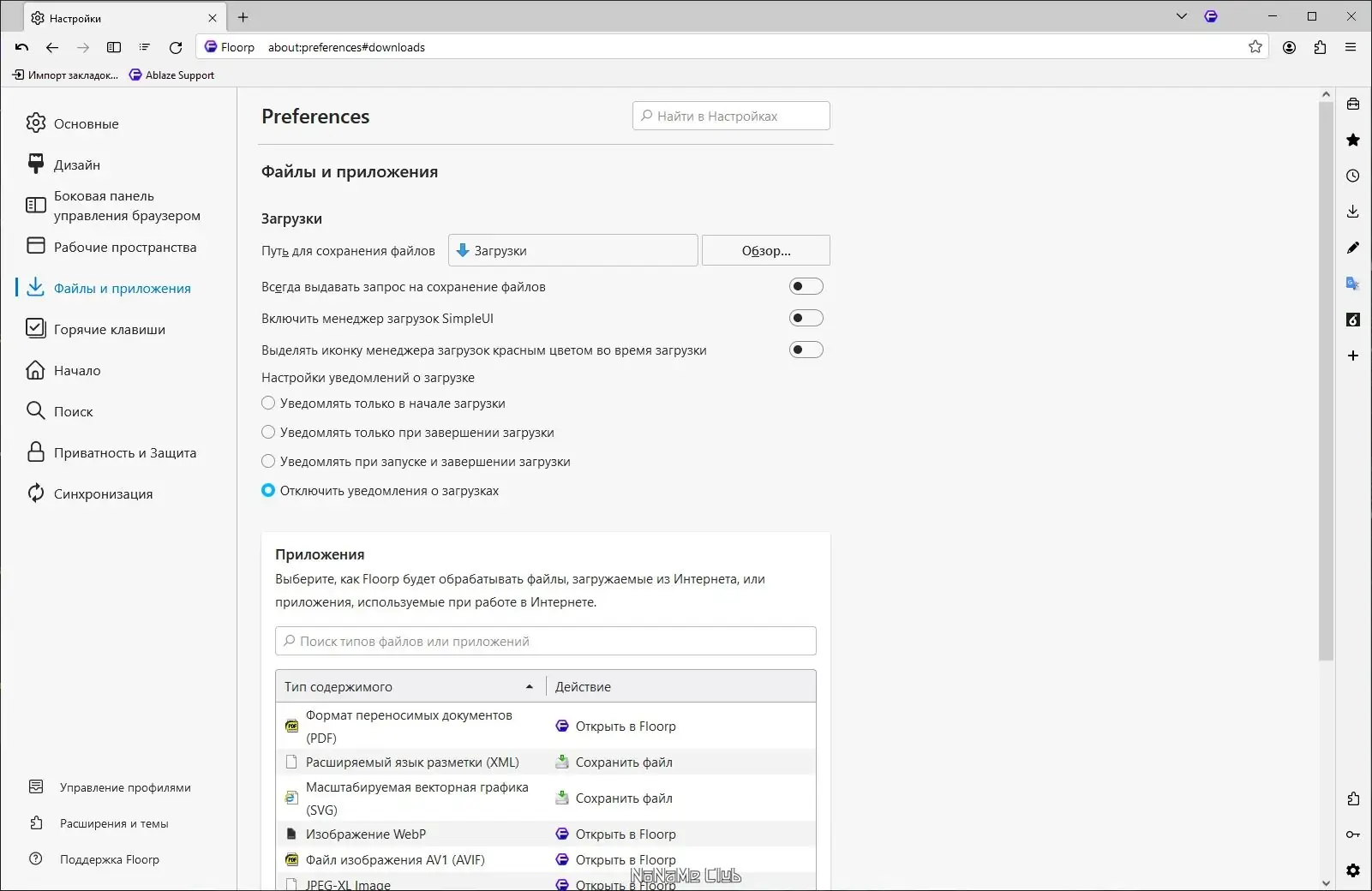The height and width of the screenshot is (891, 1372).
Task: Click the page's vertical scrollbar thumb
Action: (1326, 377)
